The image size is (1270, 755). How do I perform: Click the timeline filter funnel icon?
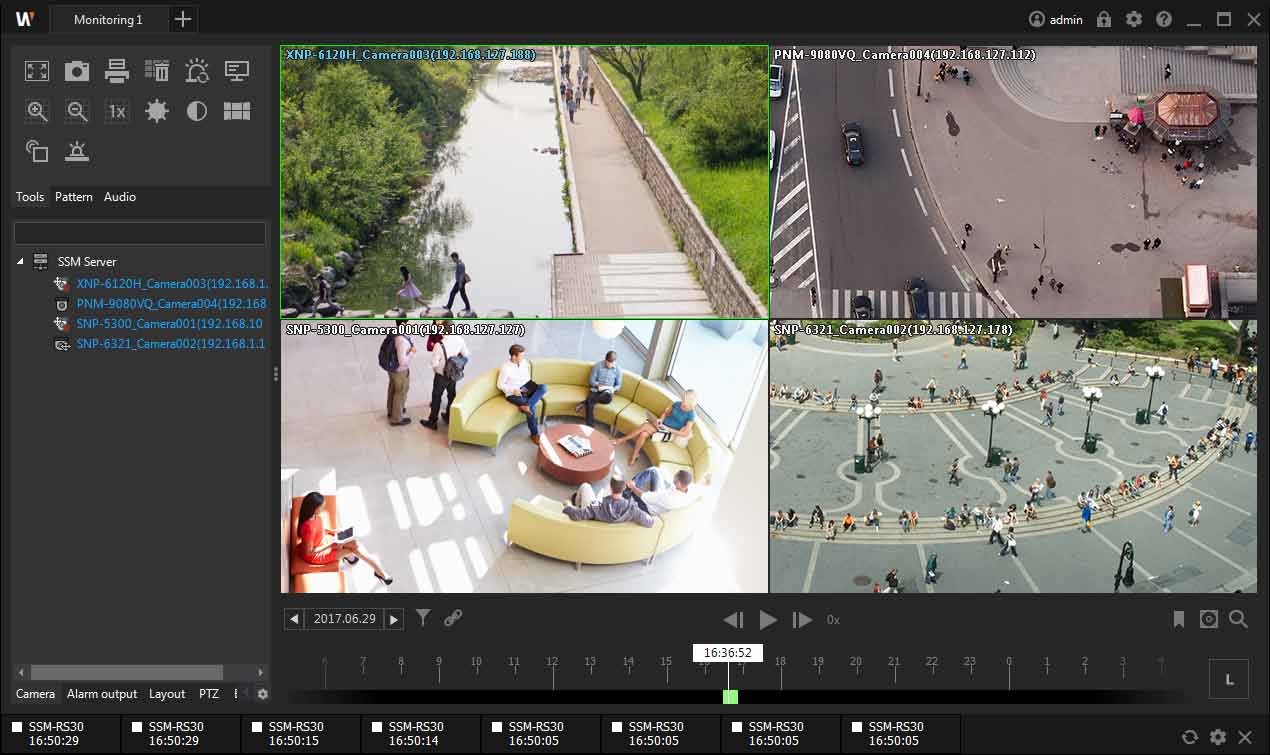click(x=423, y=619)
